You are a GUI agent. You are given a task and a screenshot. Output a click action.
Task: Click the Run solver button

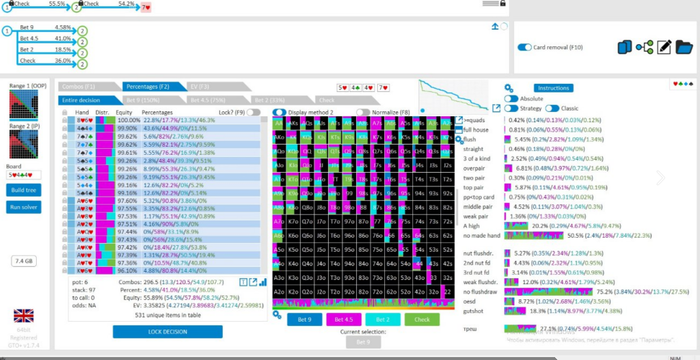(24, 207)
